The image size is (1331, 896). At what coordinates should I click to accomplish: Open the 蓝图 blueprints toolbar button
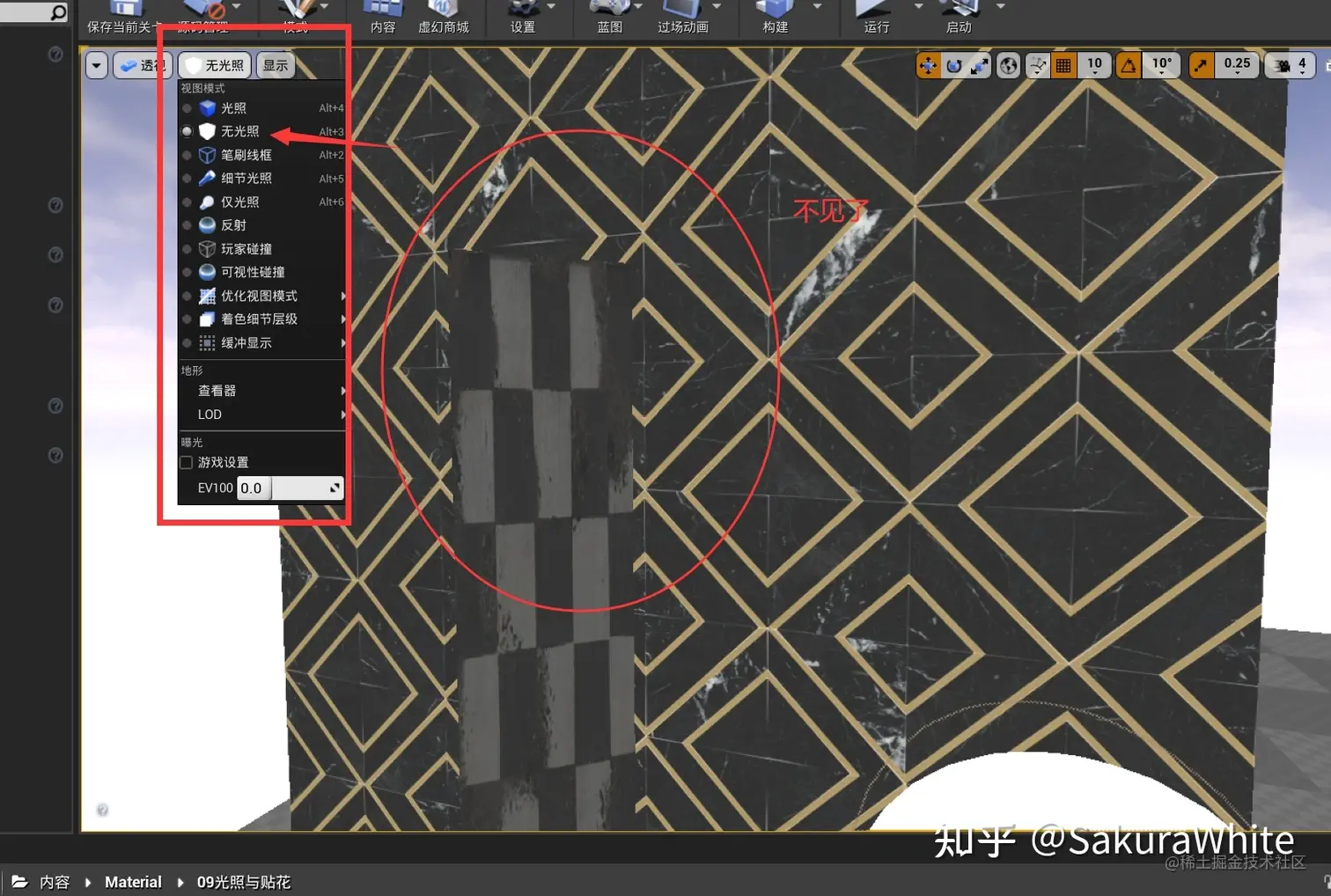click(610, 18)
